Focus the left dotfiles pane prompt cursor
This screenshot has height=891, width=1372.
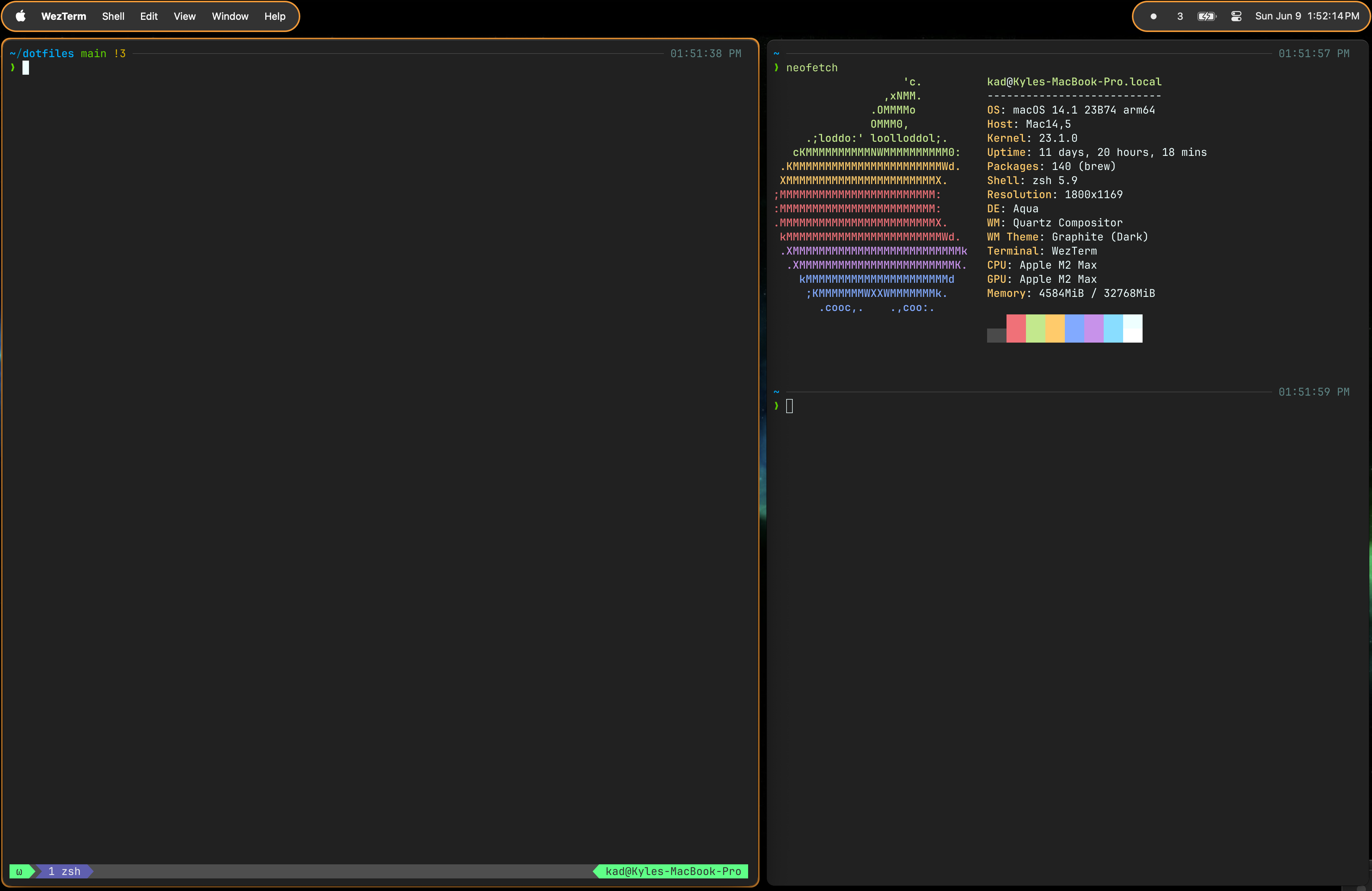(26, 68)
